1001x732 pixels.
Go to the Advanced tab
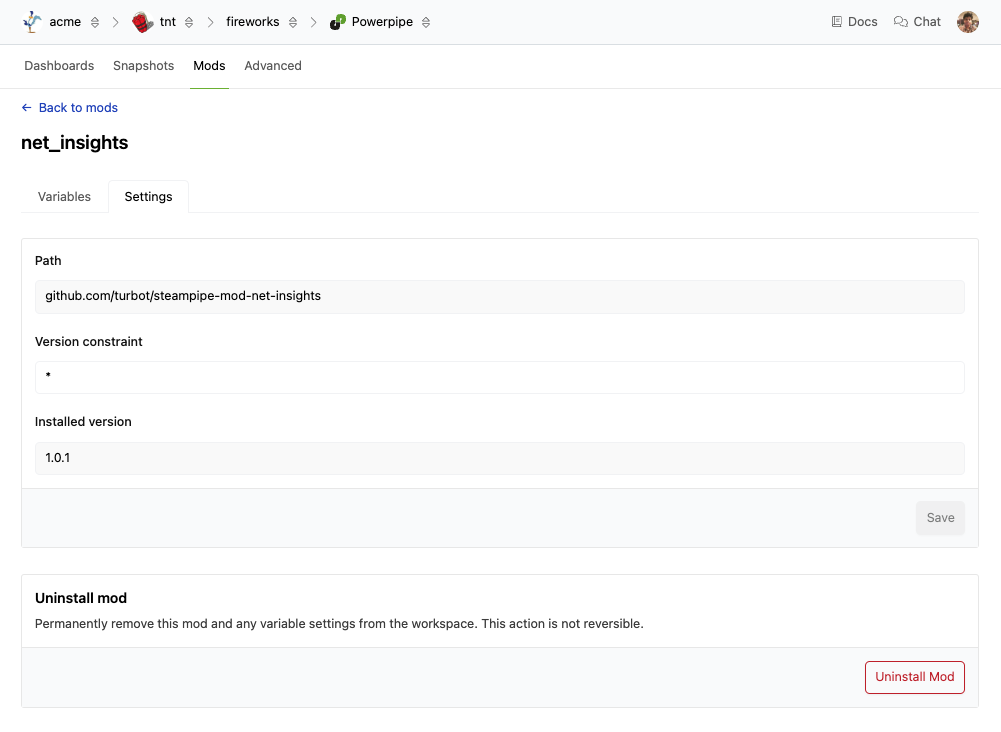click(x=272, y=66)
